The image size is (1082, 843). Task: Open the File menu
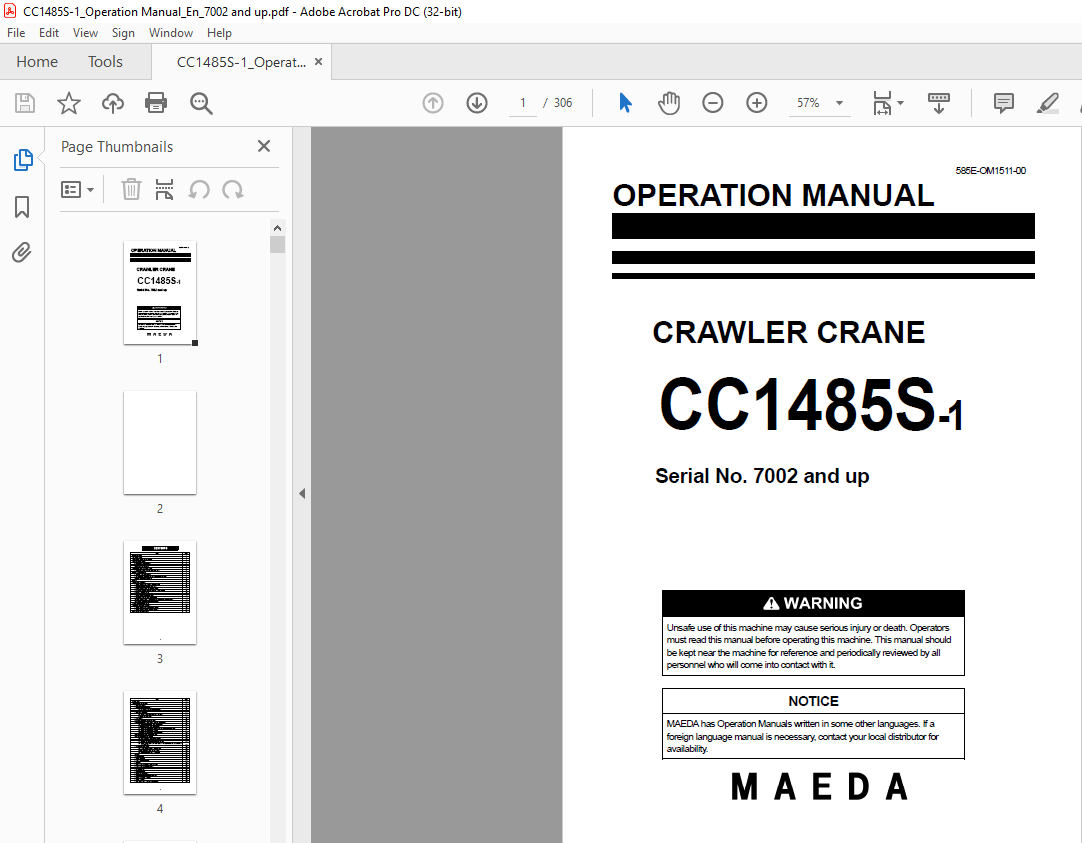tap(16, 32)
